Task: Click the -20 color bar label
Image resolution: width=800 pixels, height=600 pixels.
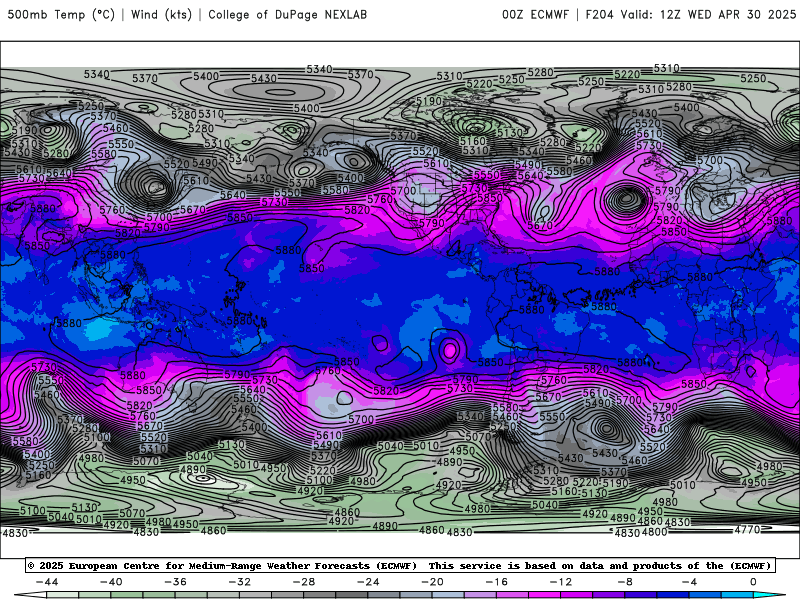Action: click(433, 582)
